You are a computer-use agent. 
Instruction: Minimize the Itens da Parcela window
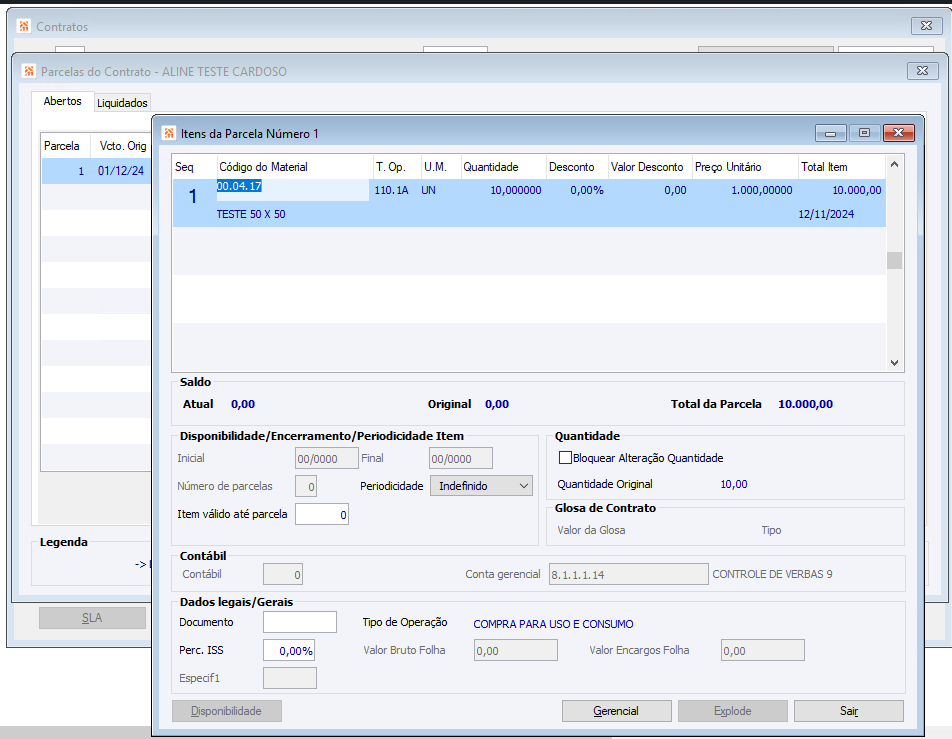tap(830, 133)
